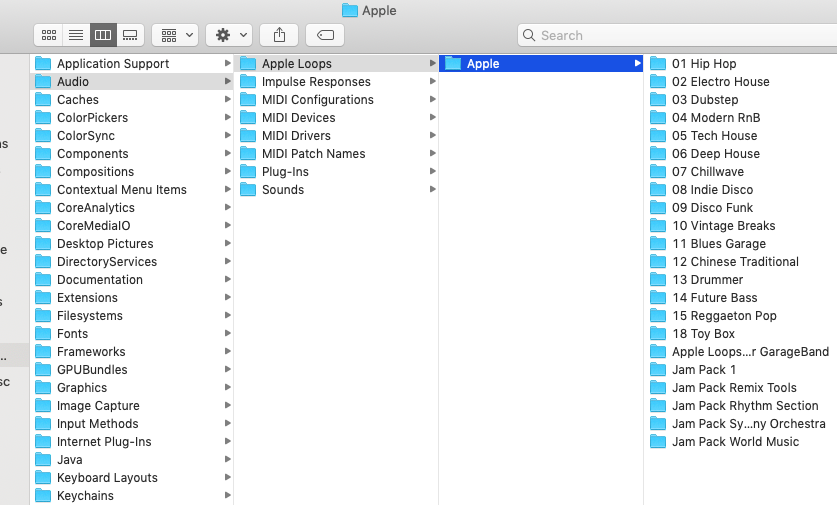Expand the Caches folder arrow

pyautogui.click(x=228, y=99)
